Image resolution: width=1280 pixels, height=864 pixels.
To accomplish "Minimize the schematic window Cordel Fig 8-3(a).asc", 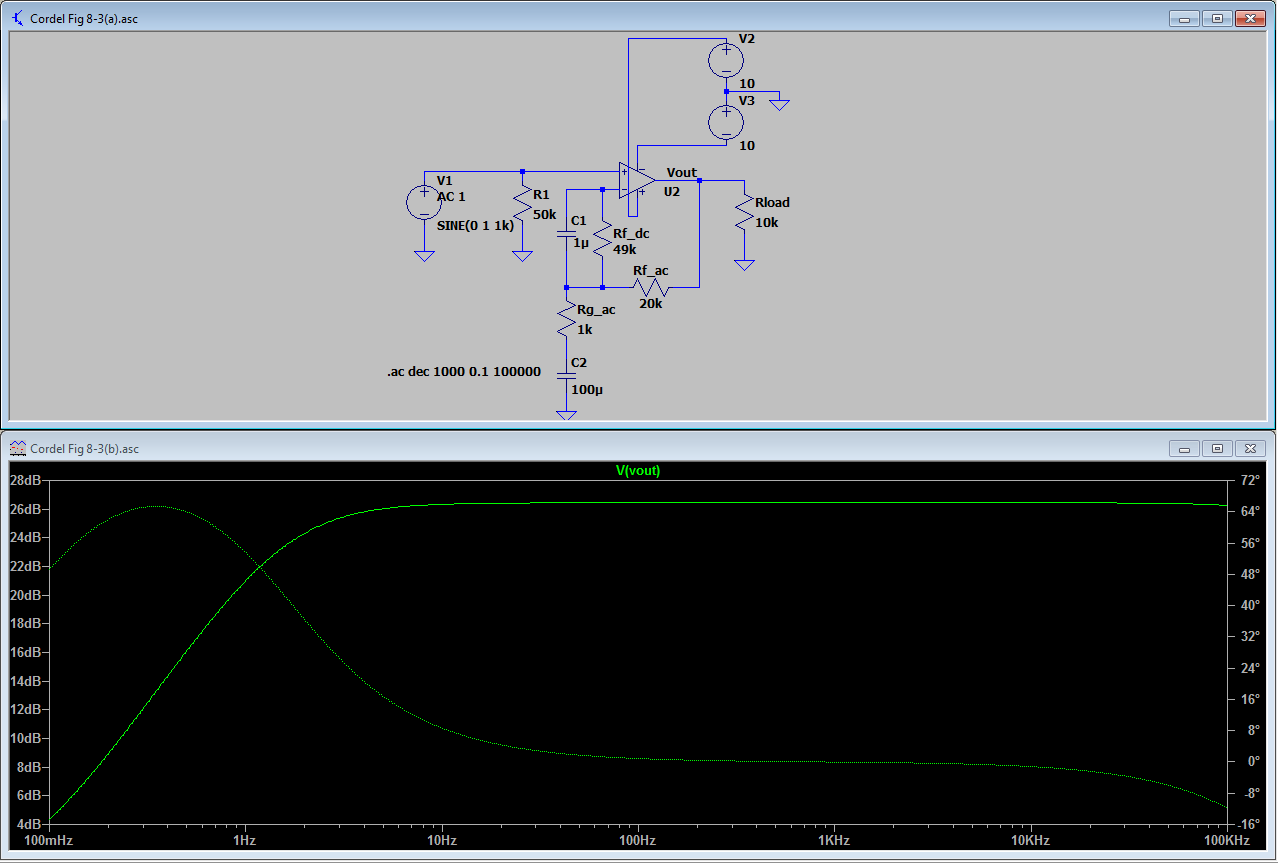I will click(x=1185, y=18).
